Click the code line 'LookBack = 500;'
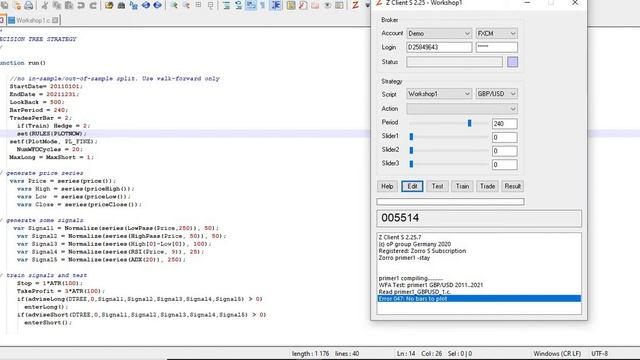 (x=37, y=102)
